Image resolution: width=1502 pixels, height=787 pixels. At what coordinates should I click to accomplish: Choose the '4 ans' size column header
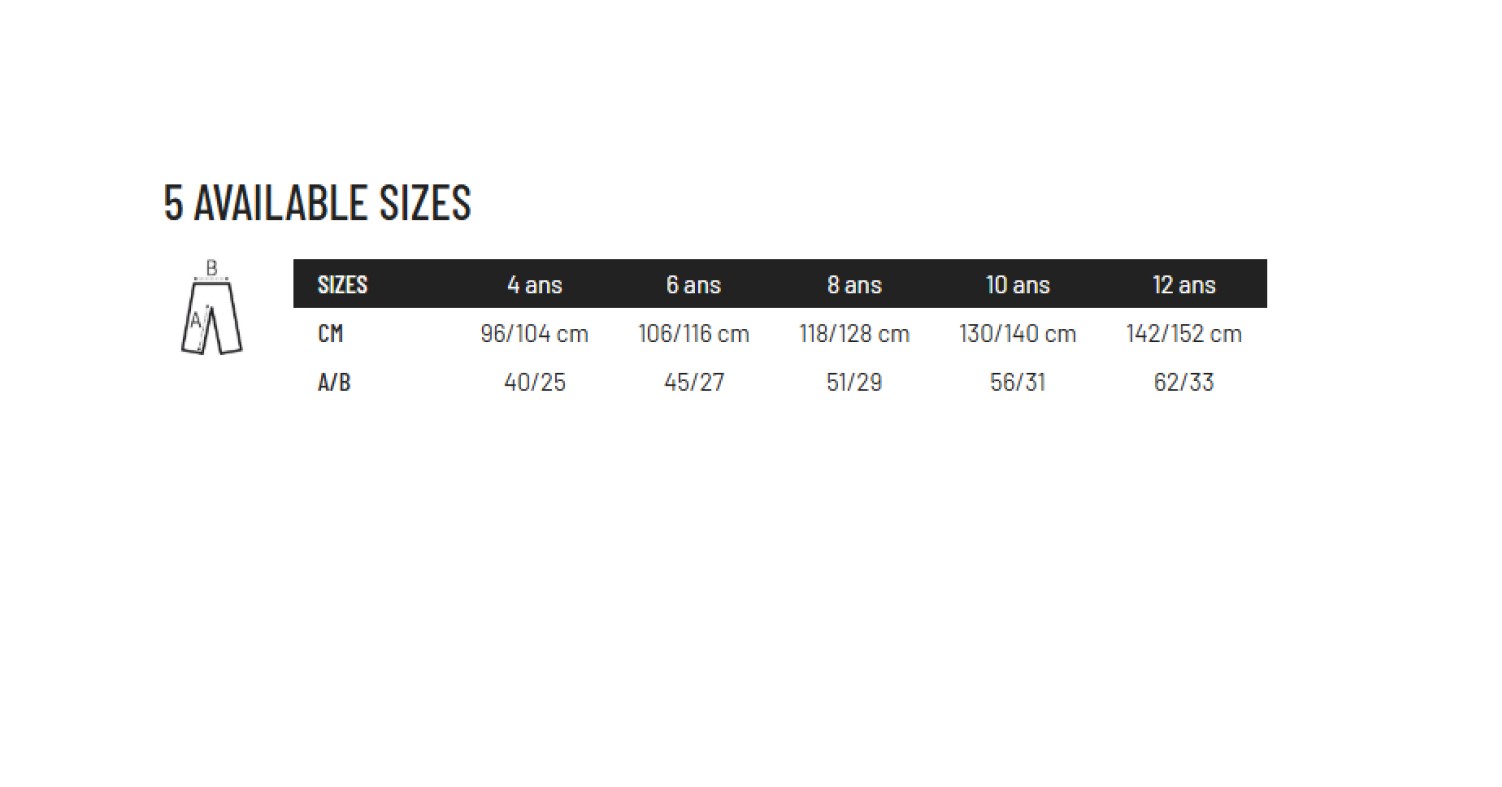coord(534,285)
